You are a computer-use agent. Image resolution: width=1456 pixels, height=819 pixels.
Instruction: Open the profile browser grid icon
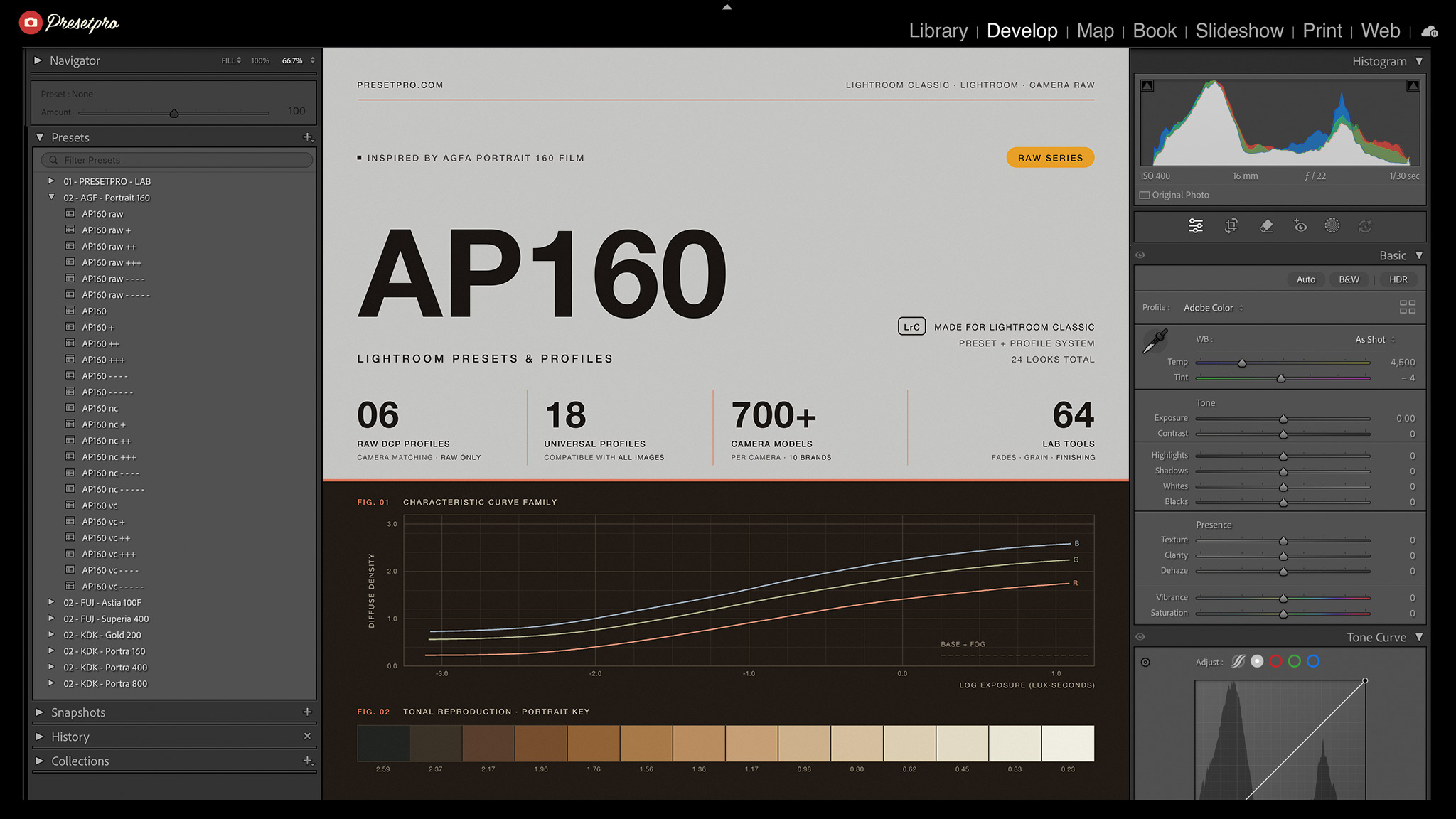1408,307
